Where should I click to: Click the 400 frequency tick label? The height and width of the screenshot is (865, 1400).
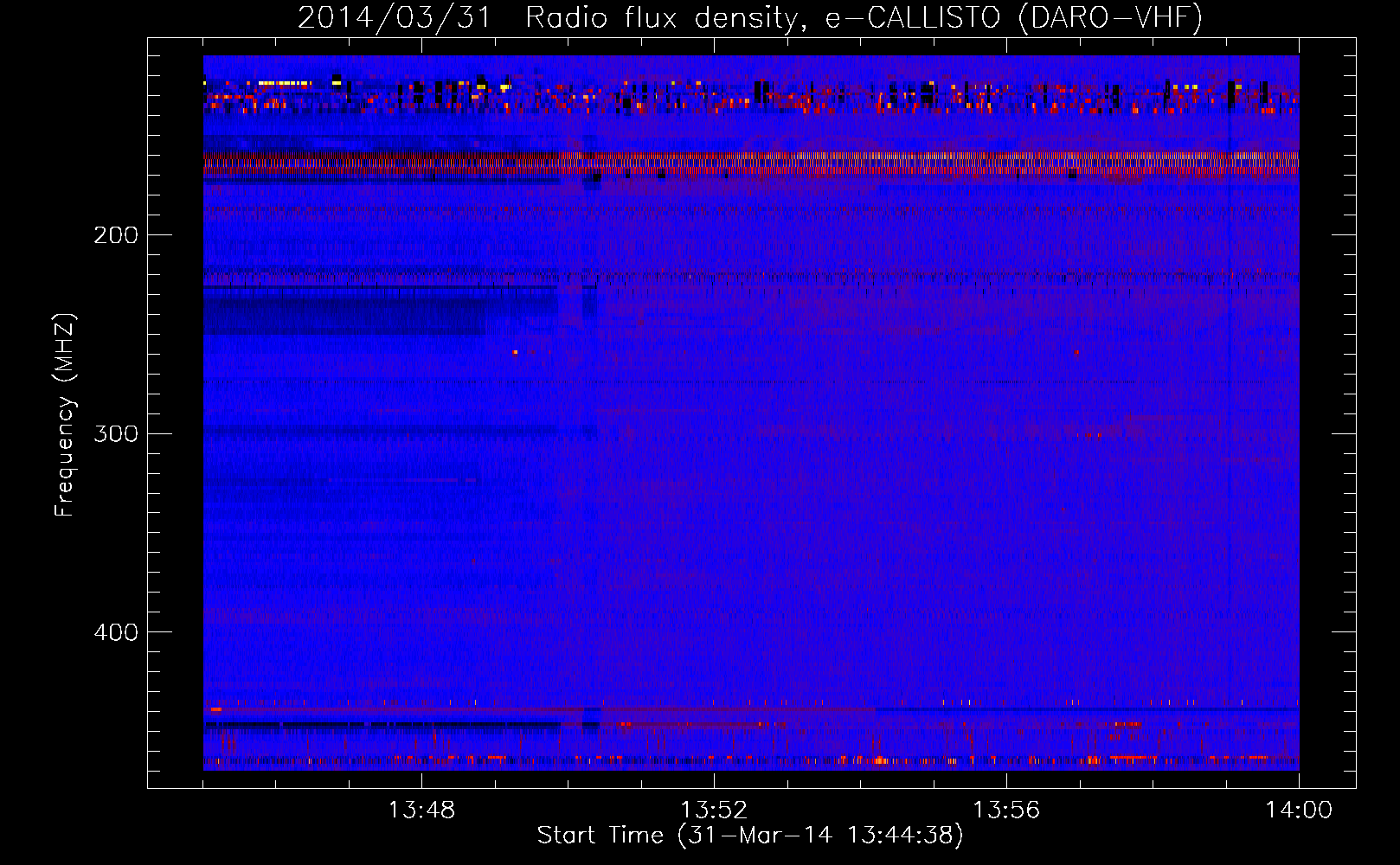point(116,632)
